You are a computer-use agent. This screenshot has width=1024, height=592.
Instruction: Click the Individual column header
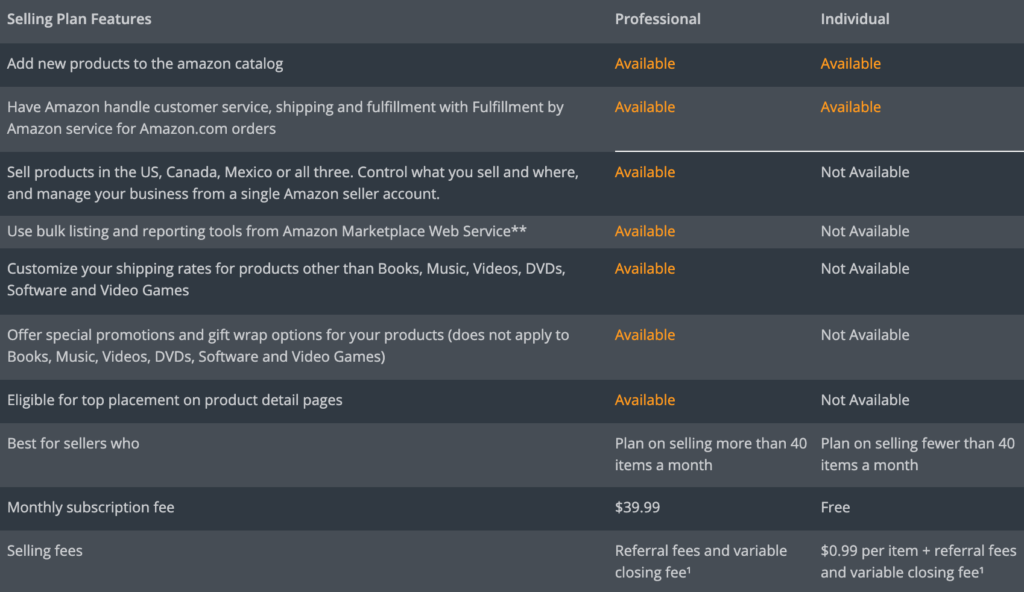[854, 19]
